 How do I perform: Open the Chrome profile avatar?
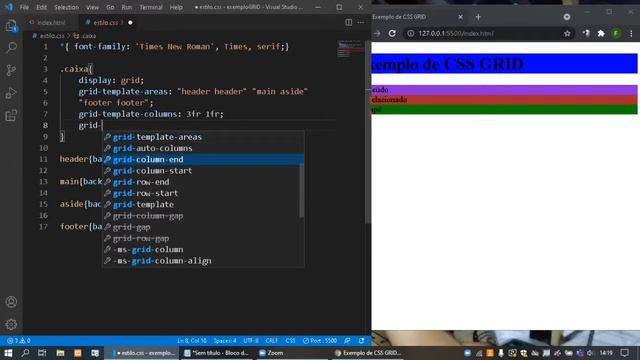click(616, 33)
